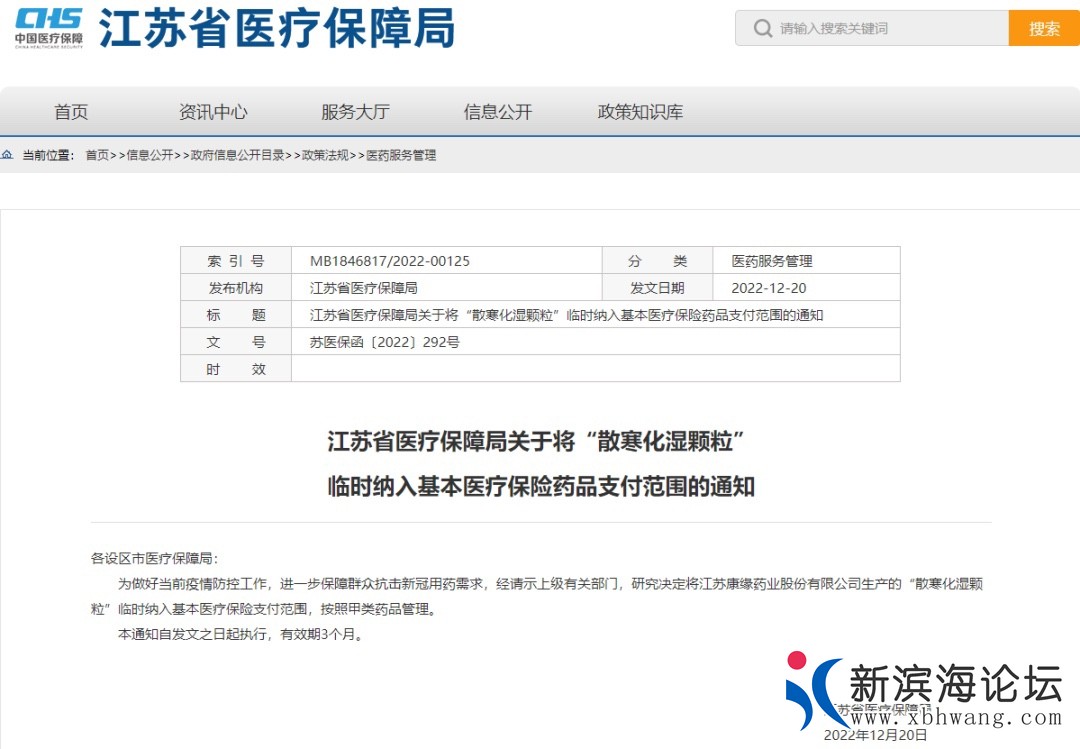The height and width of the screenshot is (749, 1080).
Task: Navigate to 政府信息公开目录 breadcrumb
Action: (238, 155)
